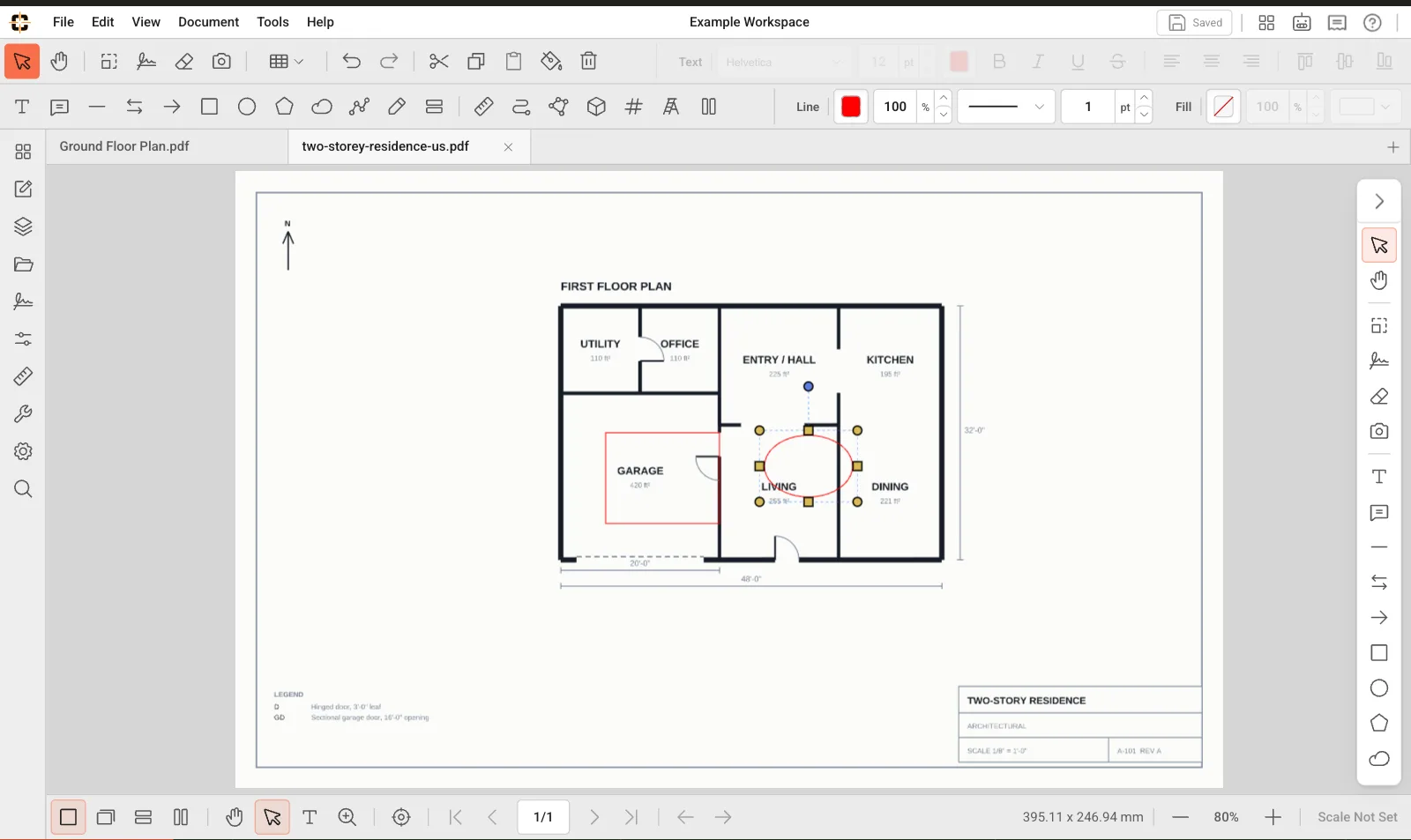
Task: Click the page number field 1/1
Action: [x=543, y=817]
